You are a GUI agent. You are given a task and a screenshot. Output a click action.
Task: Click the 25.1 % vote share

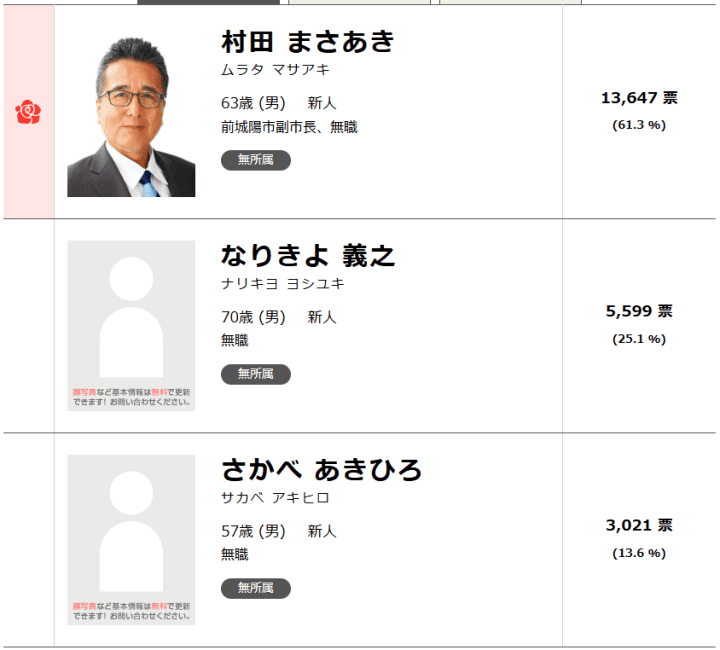639,339
